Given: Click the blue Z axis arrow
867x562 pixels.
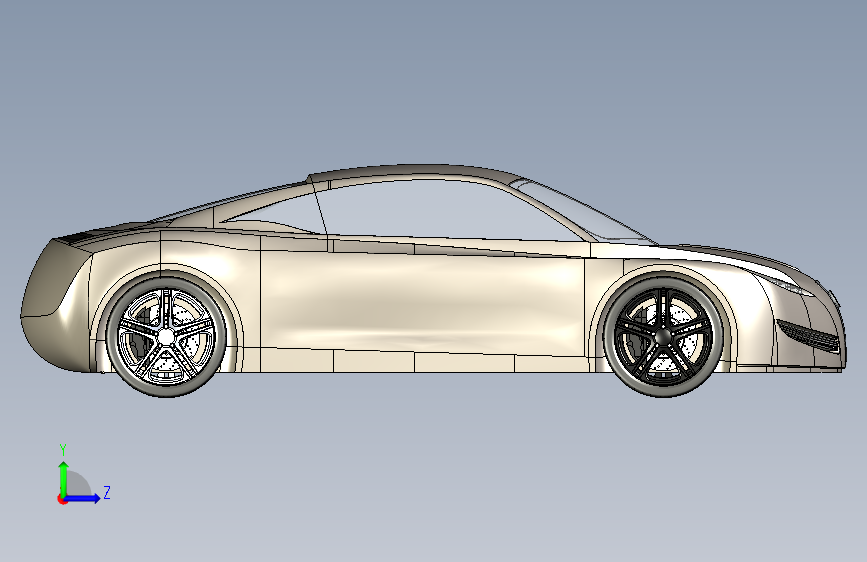Looking at the screenshot, I should click(x=83, y=498).
